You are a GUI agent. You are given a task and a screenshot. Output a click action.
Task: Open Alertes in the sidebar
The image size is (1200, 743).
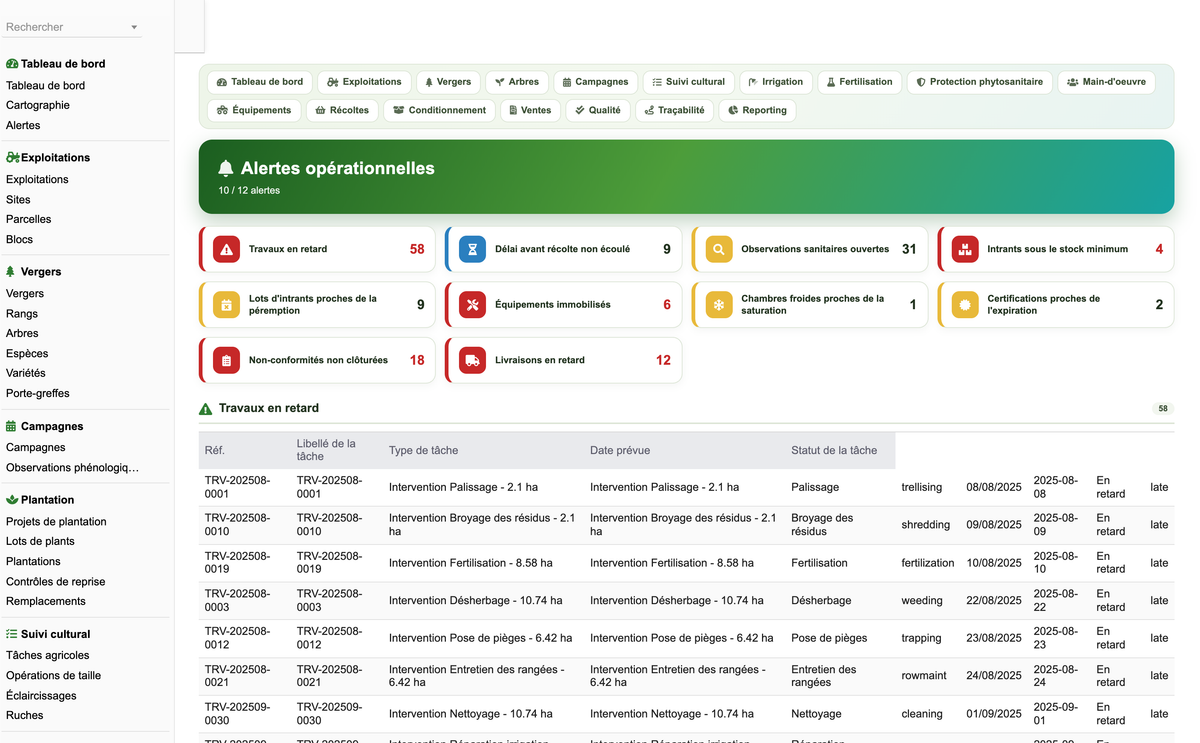[23, 125]
